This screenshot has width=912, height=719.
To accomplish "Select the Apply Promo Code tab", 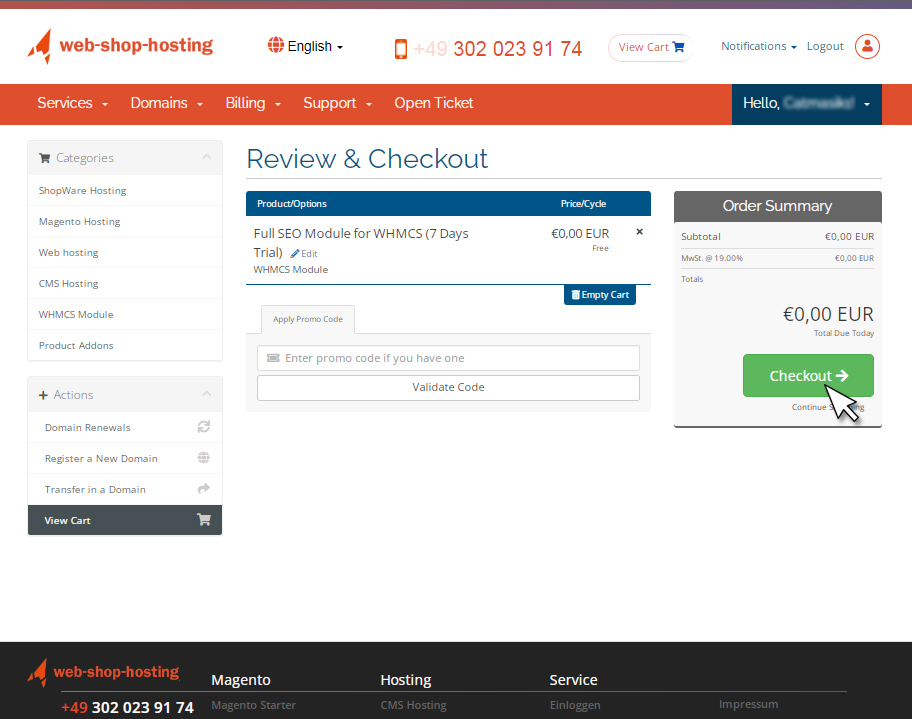I will click(308, 319).
